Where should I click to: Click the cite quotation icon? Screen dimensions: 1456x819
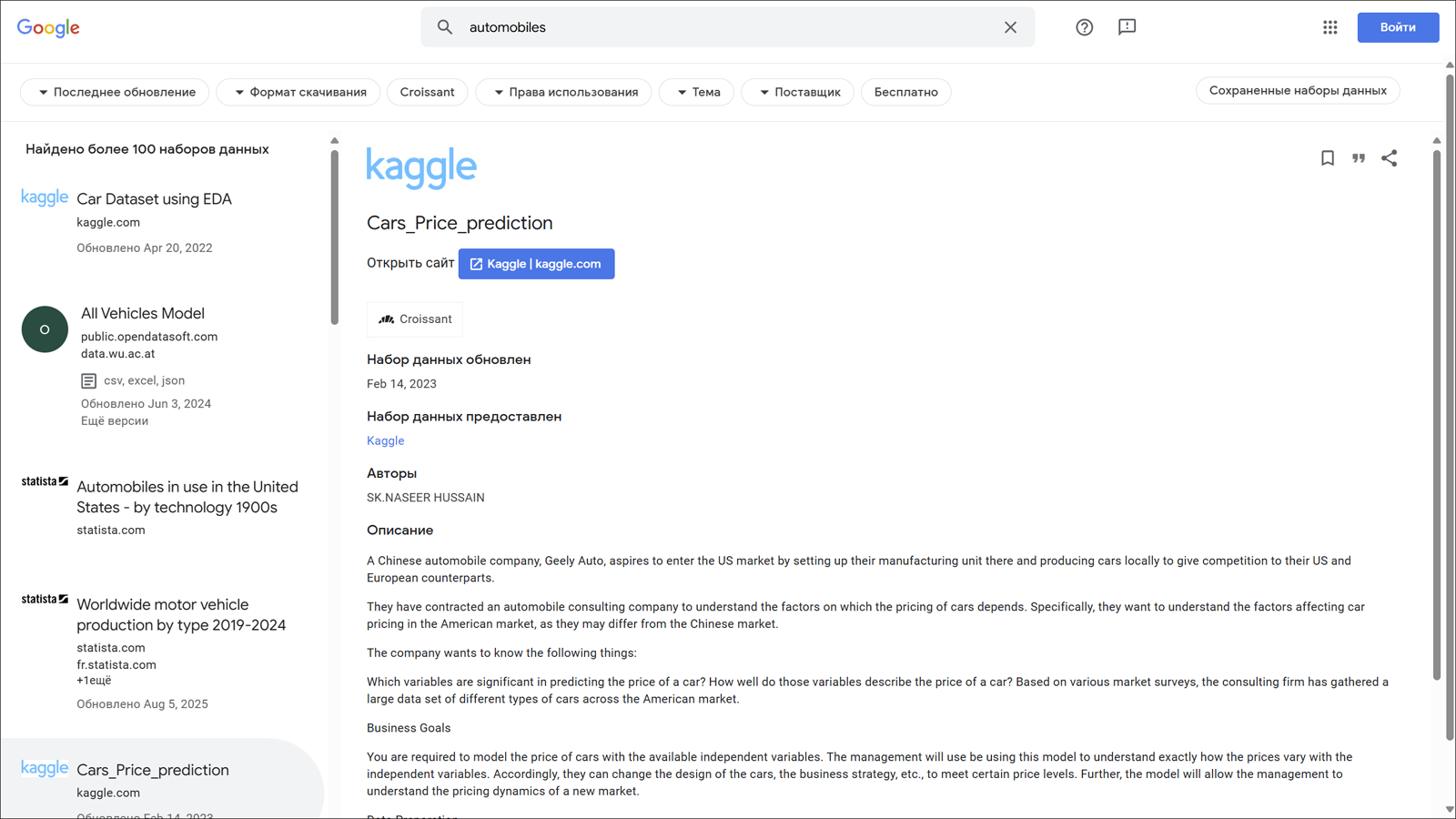(1359, 158)
